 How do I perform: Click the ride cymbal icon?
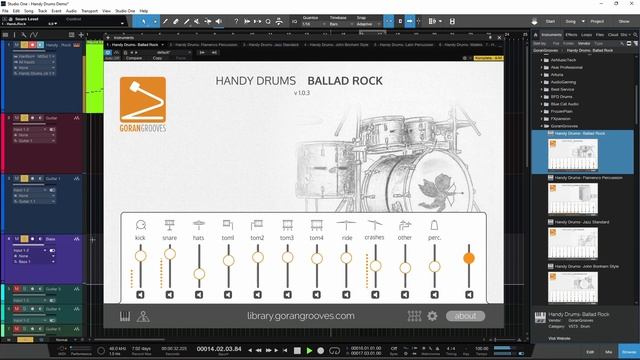pos(346,225)
